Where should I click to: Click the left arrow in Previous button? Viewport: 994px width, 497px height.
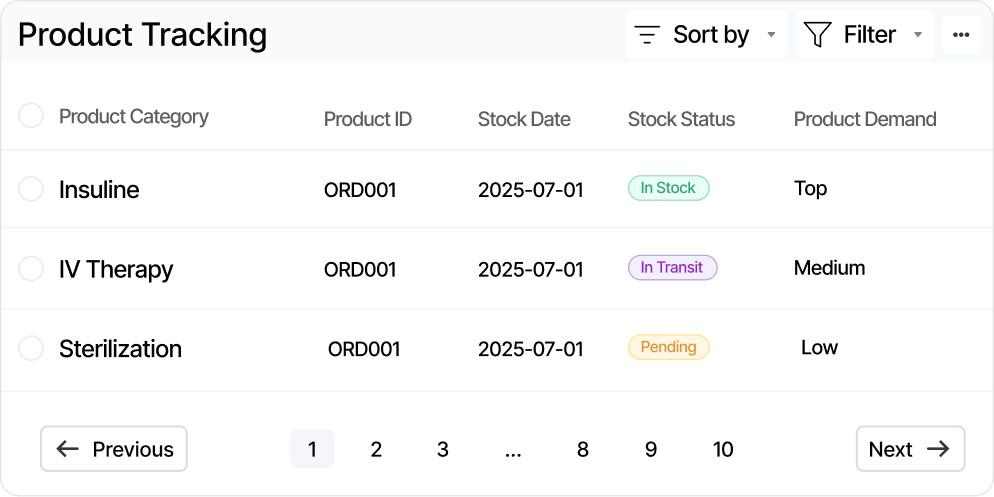point(67,449)
